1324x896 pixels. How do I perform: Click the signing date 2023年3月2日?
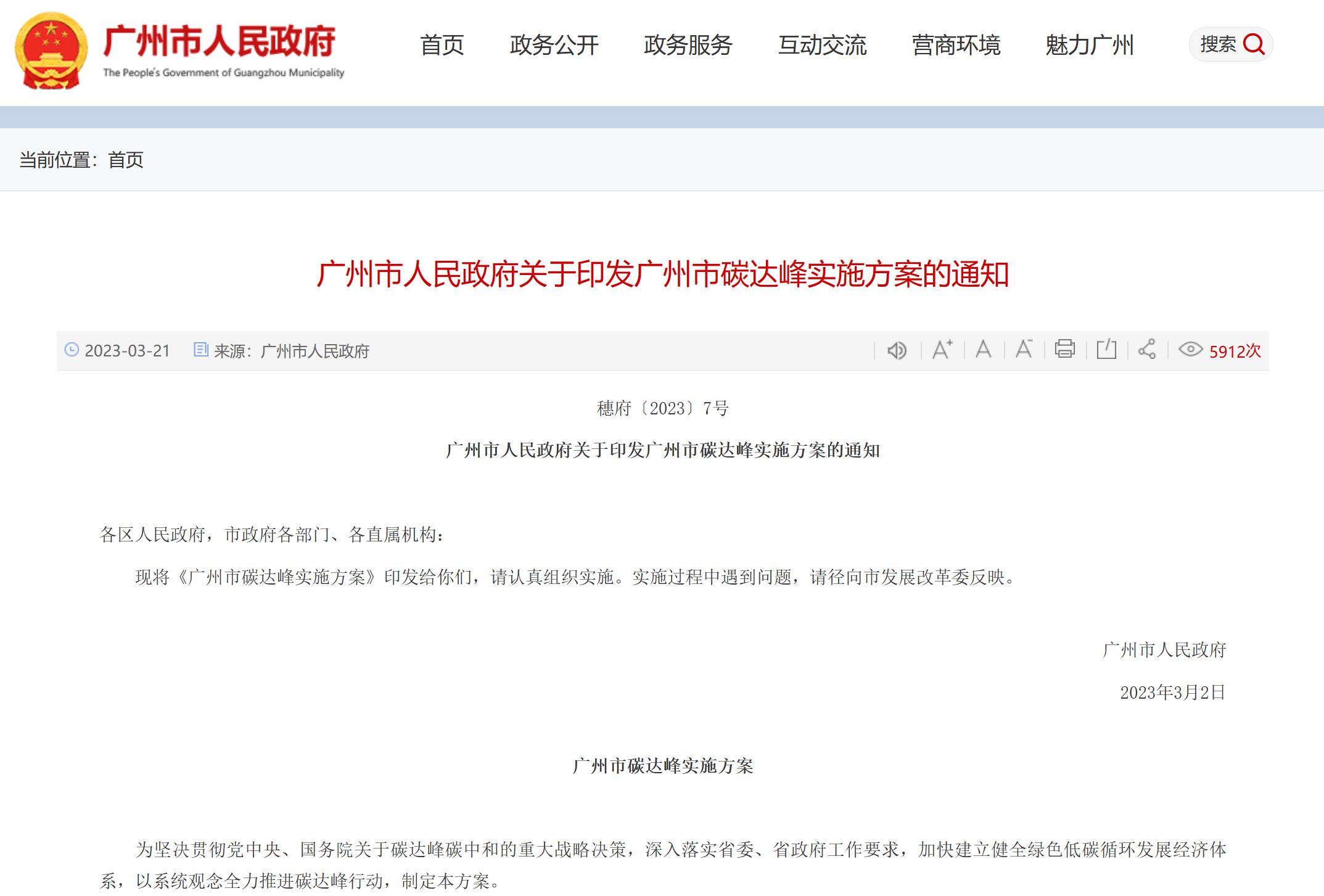click(x=1173, y=693)
